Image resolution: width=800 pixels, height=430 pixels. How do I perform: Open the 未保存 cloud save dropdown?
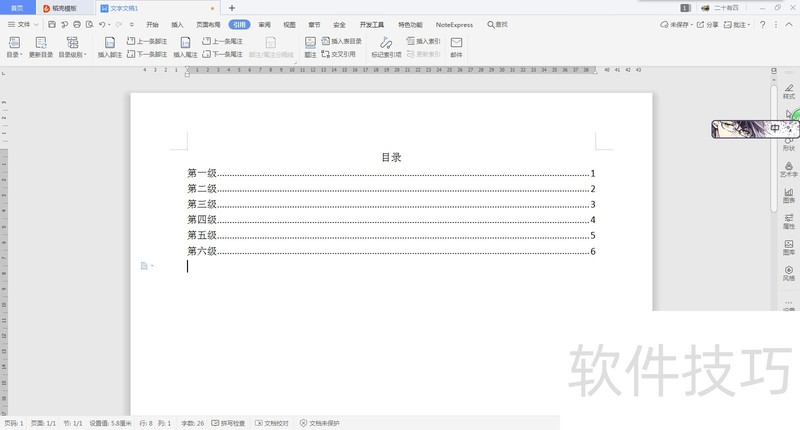tap(676, 24)
